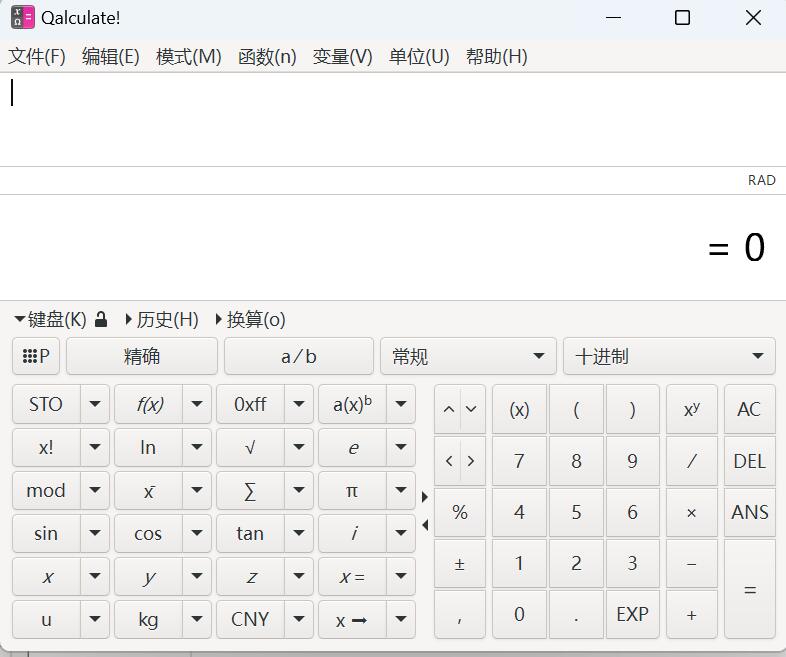
Task: Insert the variable z
Action: point(251,576)
